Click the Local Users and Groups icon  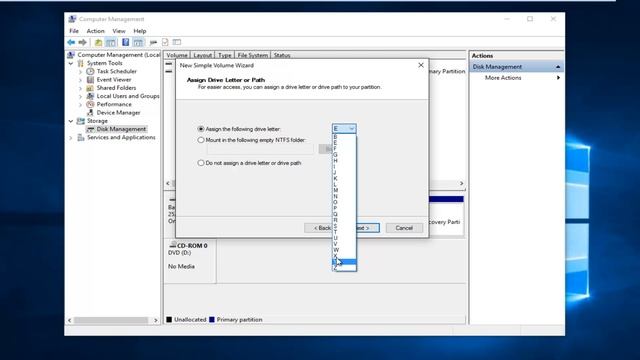90,96
